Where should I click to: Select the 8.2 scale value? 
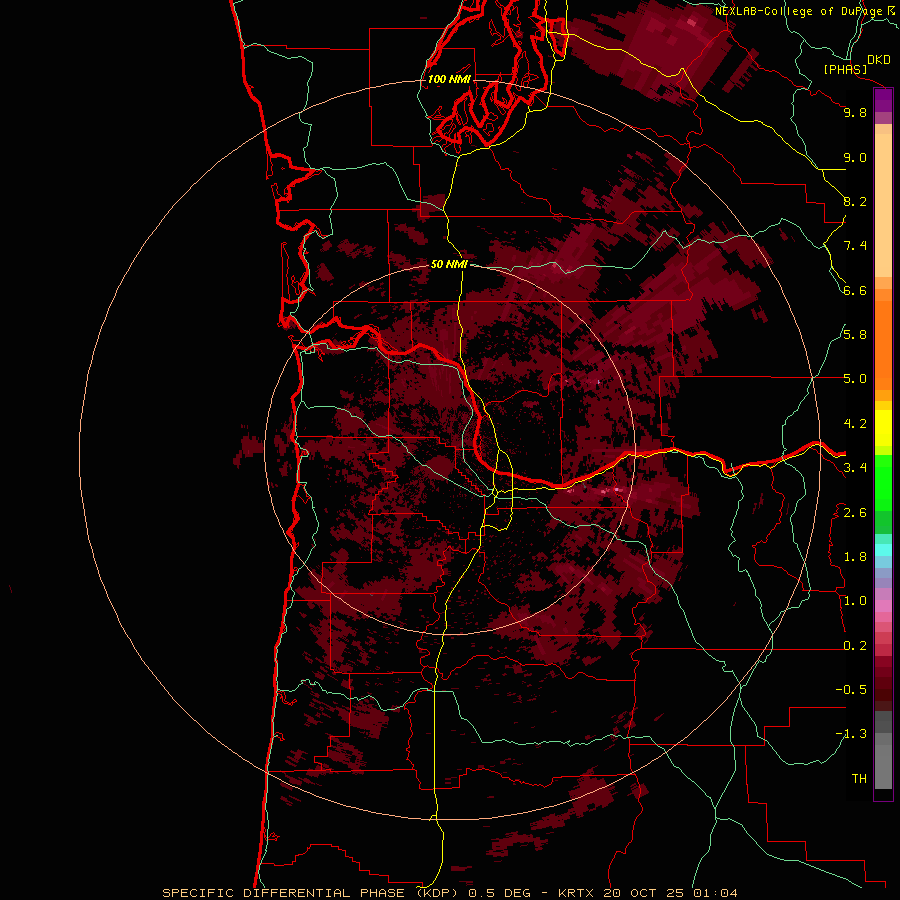click(855, 201)
